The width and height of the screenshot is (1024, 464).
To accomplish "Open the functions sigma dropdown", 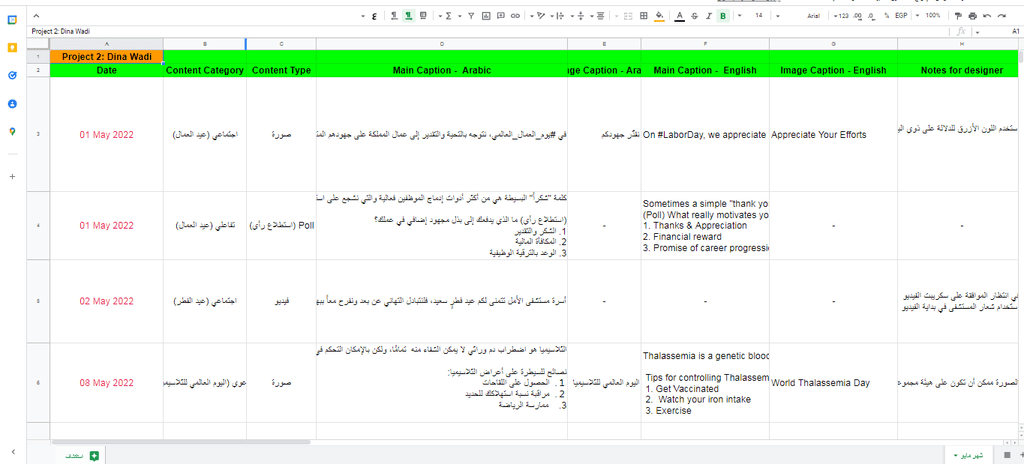I will coord(445,16).
